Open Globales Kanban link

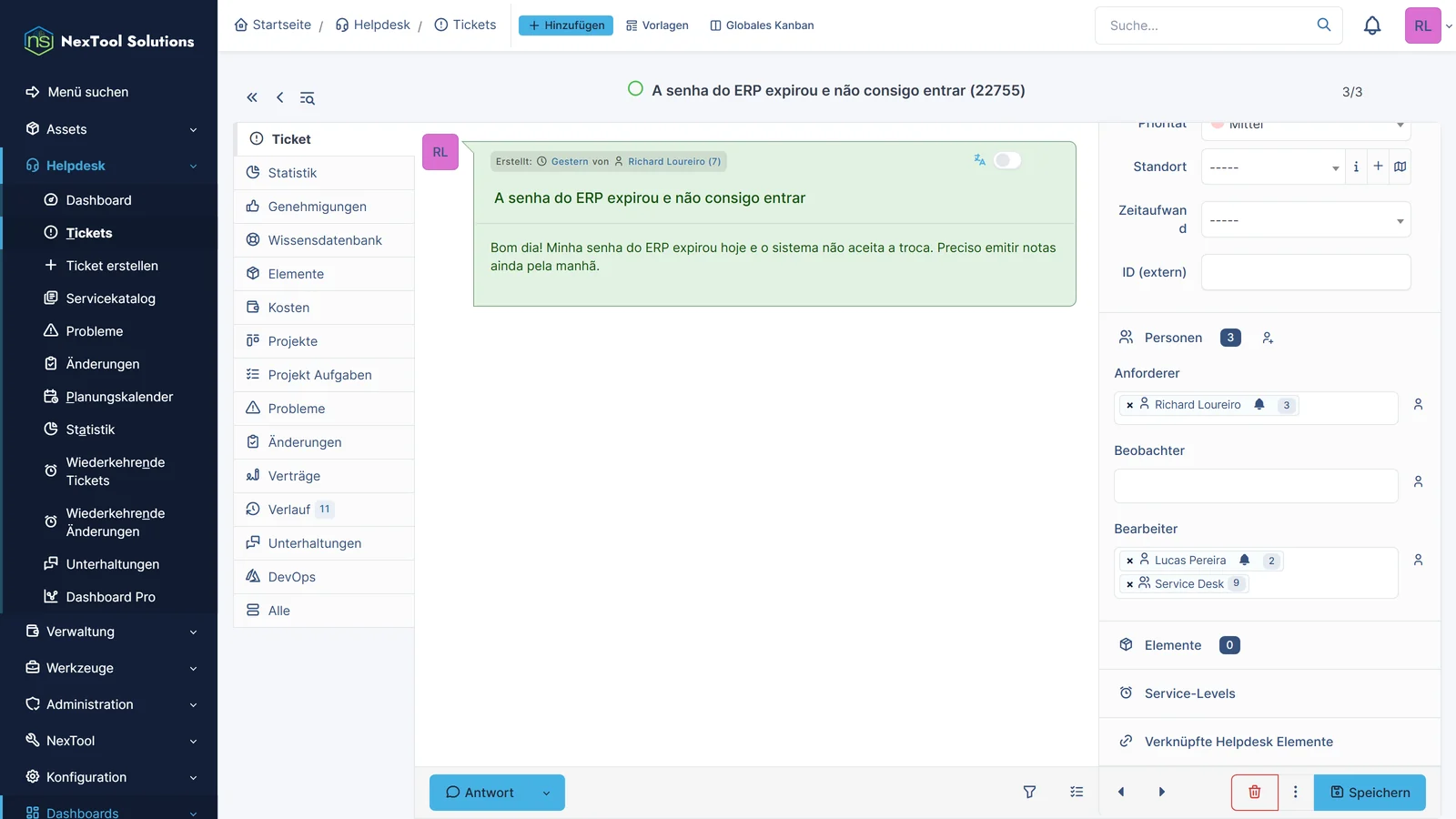click(x=762, y=25)
